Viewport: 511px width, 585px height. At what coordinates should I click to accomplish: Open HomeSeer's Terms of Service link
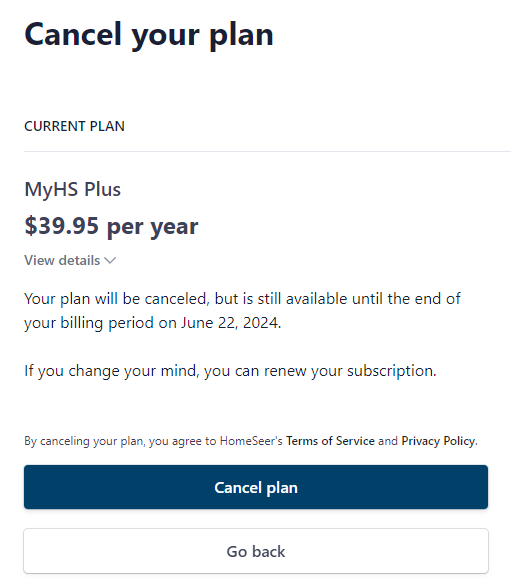[x=330, y=441]
